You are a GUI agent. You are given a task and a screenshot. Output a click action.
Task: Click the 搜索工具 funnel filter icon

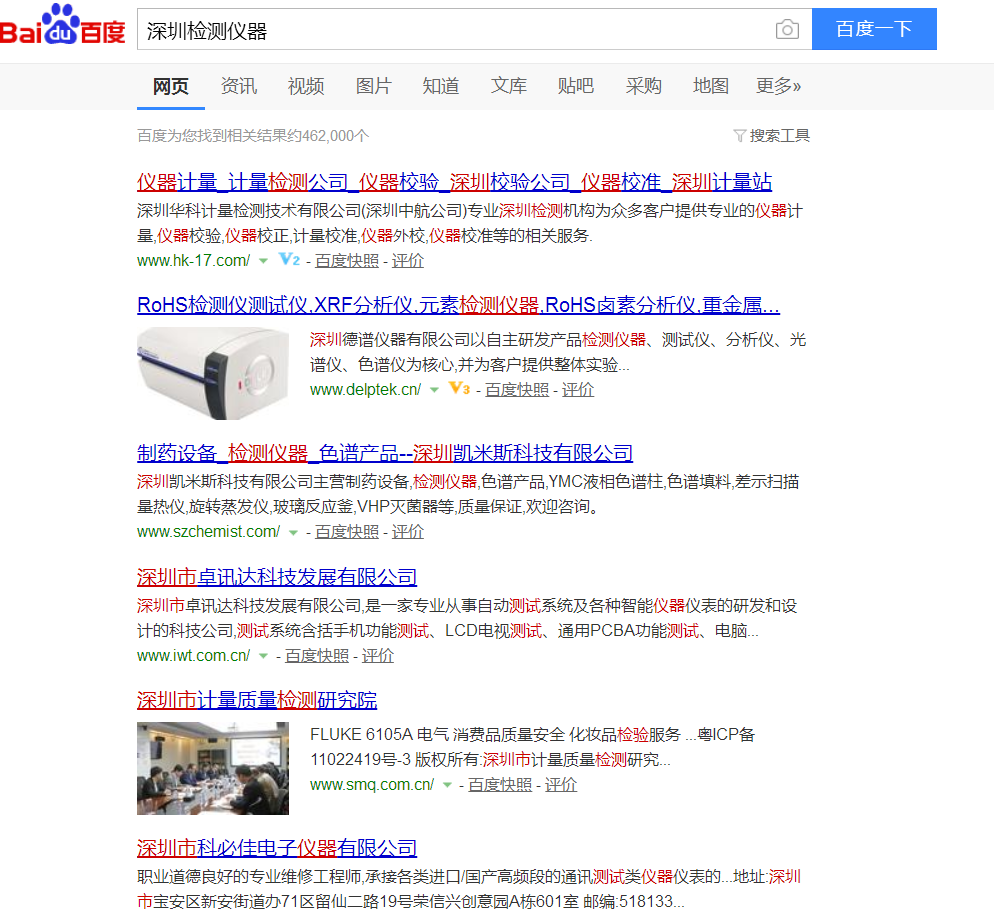tap(739, 136)
